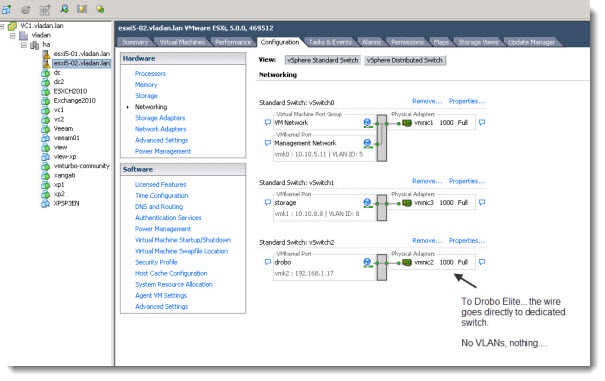
Task: Open Network Adapters settings
Action: pos(161,129)
